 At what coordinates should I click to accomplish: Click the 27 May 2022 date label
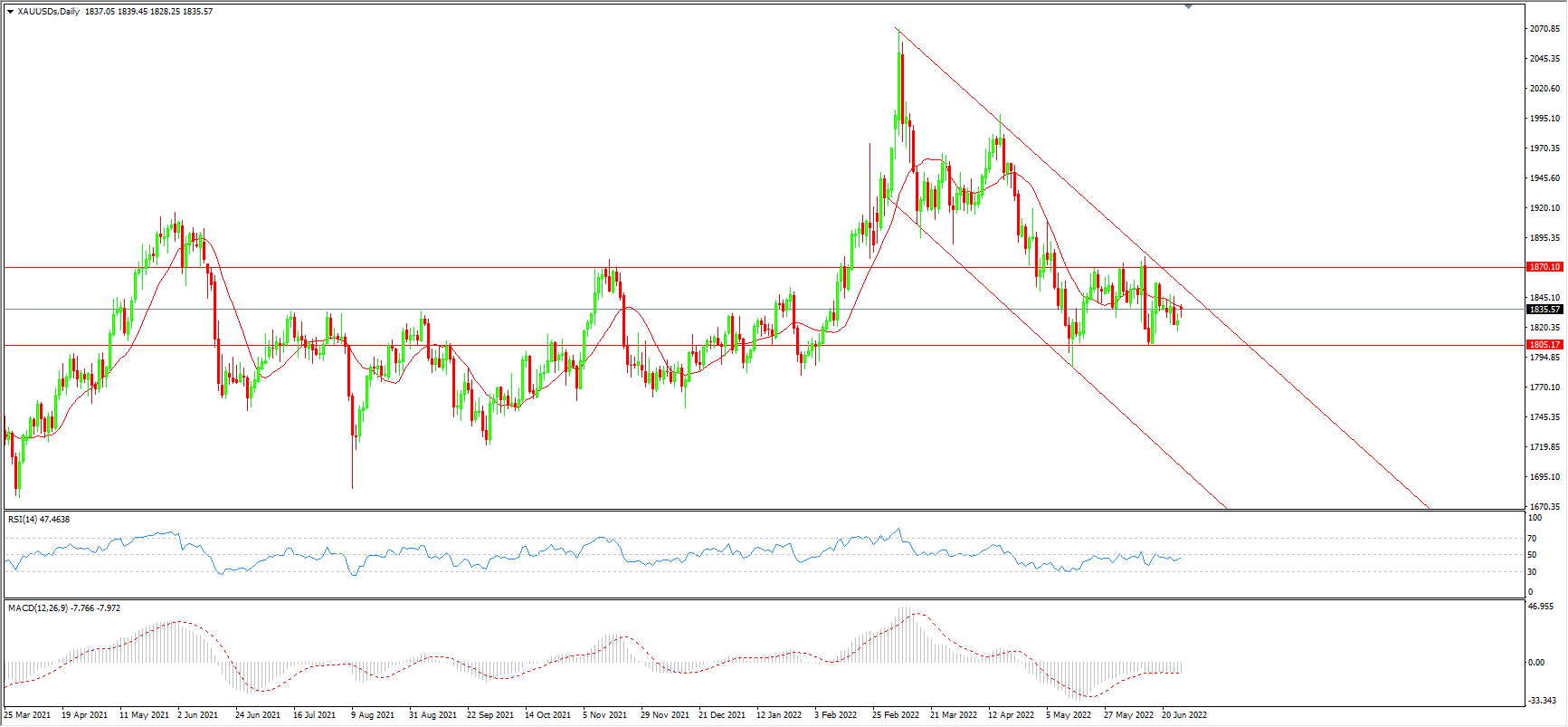click(x=1128, y=715)
